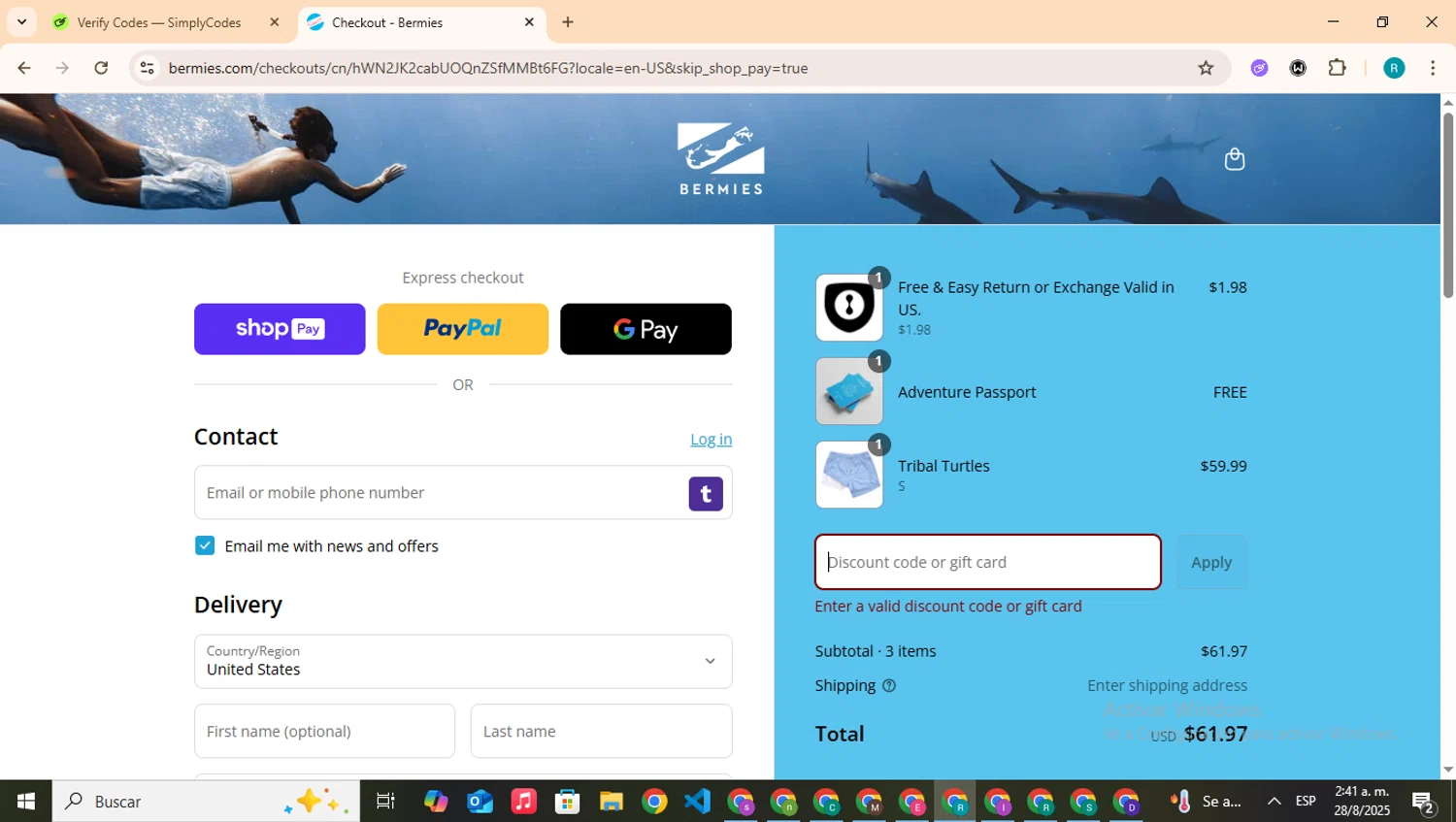Launch Outlook from the taskbar
Screen dimensions: 1456x822
tap(480, 802)
